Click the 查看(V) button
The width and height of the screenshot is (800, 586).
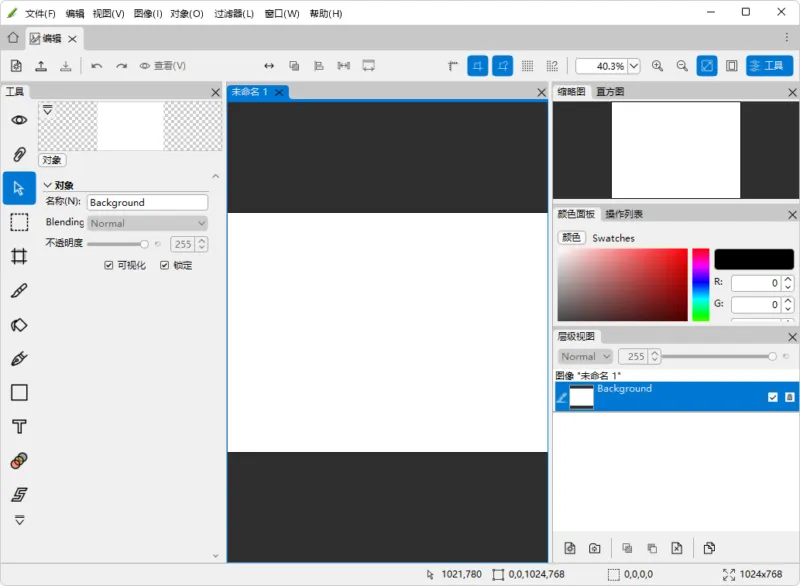163,66
